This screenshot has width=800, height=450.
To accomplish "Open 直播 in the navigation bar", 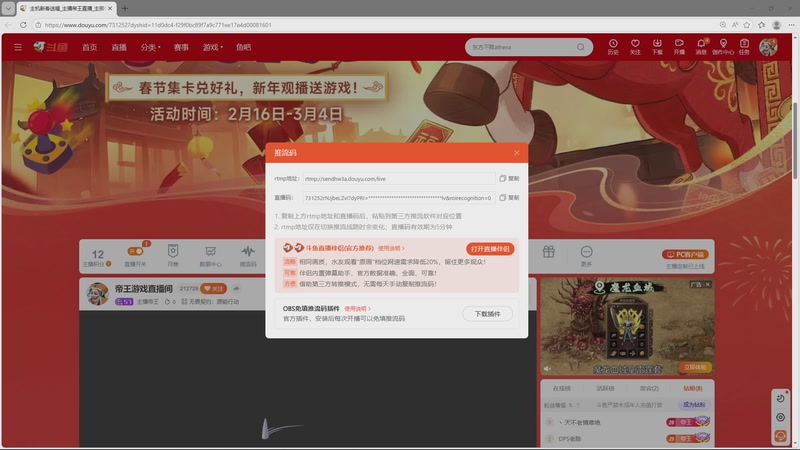I will click(119, 47).
